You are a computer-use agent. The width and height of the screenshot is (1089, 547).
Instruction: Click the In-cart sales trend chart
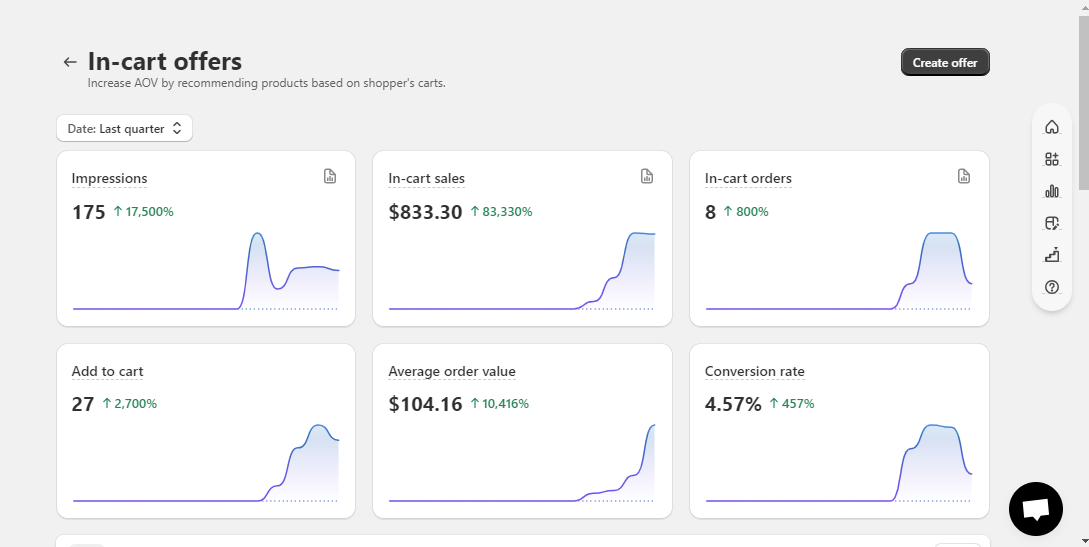(522, 271)
